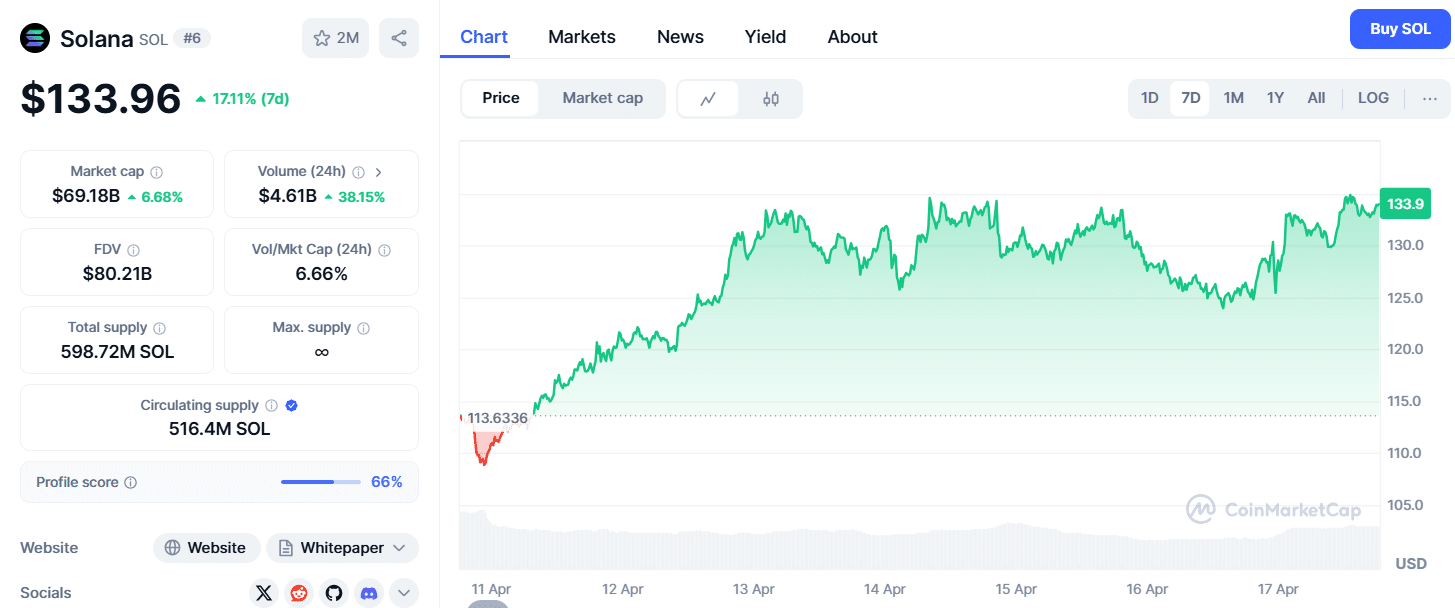Click the 113.6336 opening price marker
Screen dimensions: 1455x608
pyautogui.click(x=497, y=417)
